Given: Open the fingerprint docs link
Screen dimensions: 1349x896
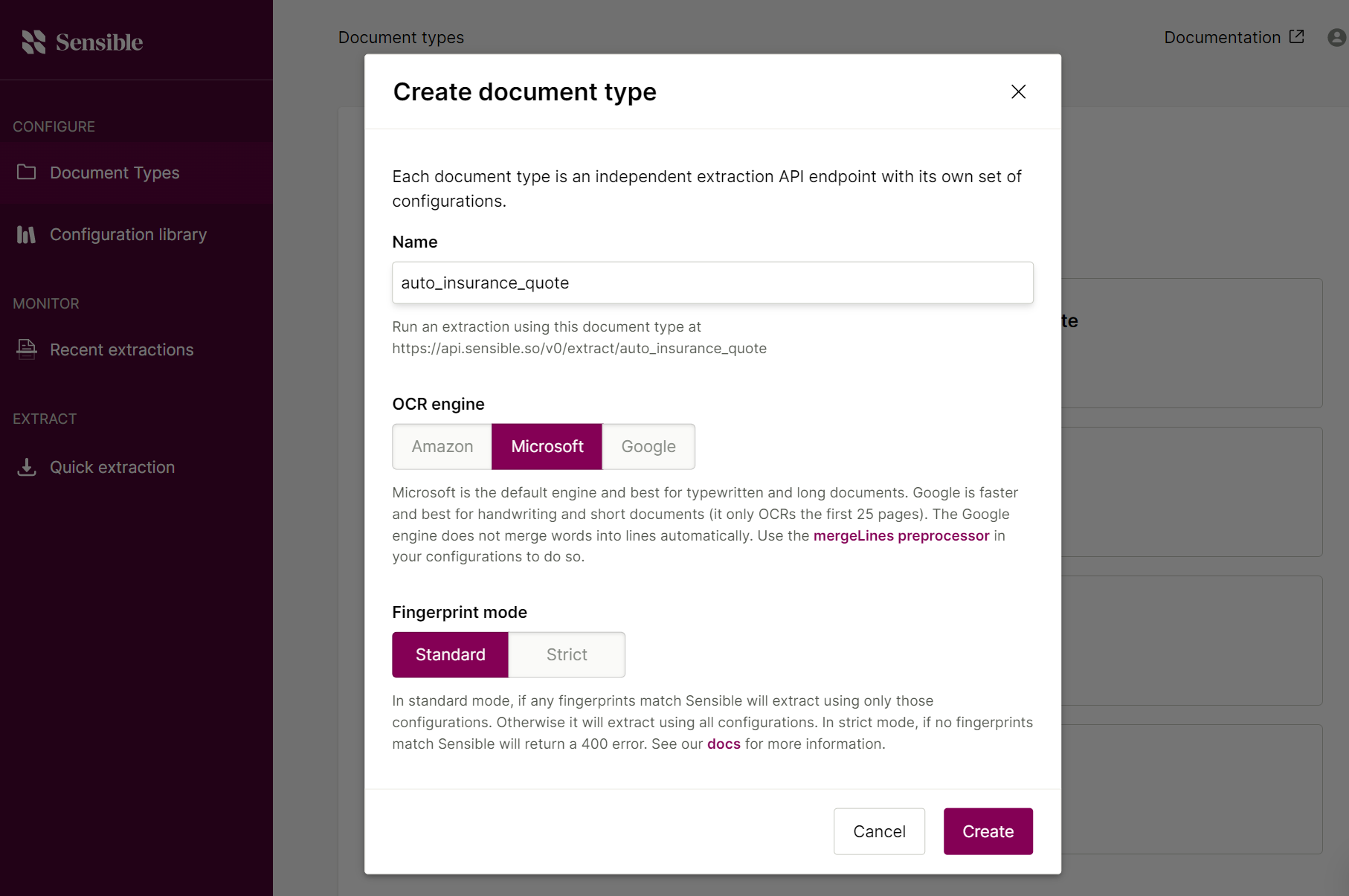Looking at the screenshot, I should coord(724,744).
